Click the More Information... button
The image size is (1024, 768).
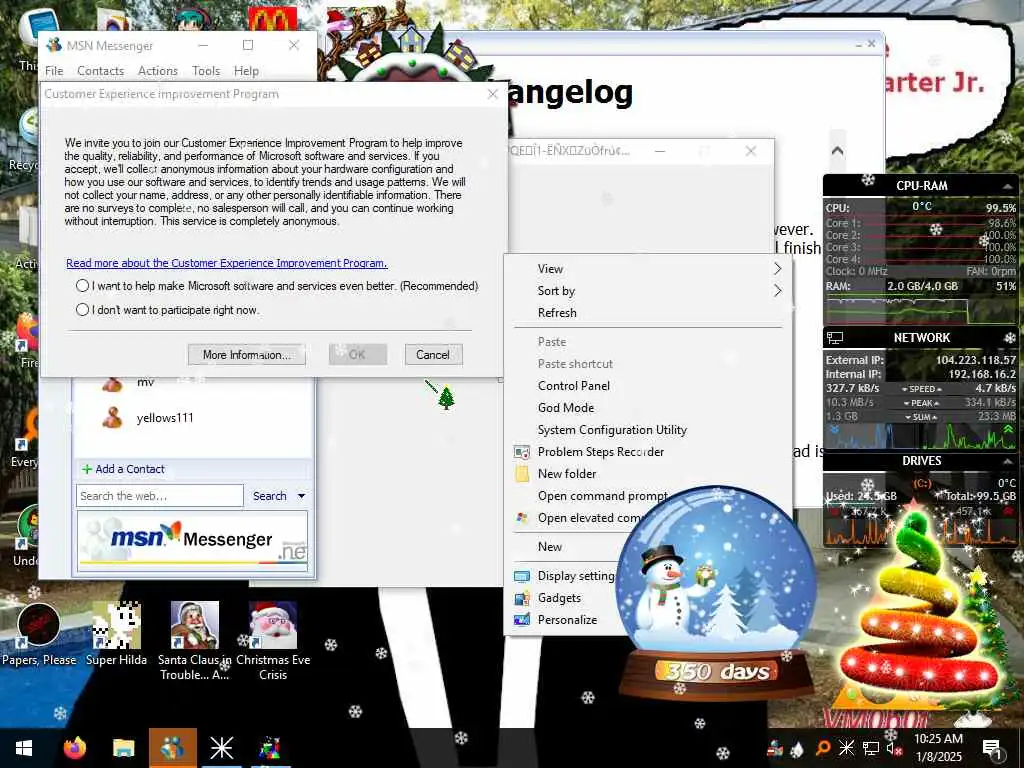[246, 355]
